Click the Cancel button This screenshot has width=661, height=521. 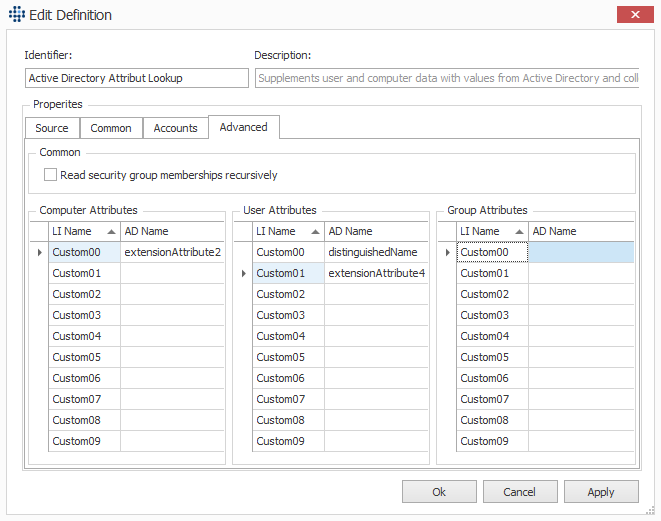coord(520,492)
